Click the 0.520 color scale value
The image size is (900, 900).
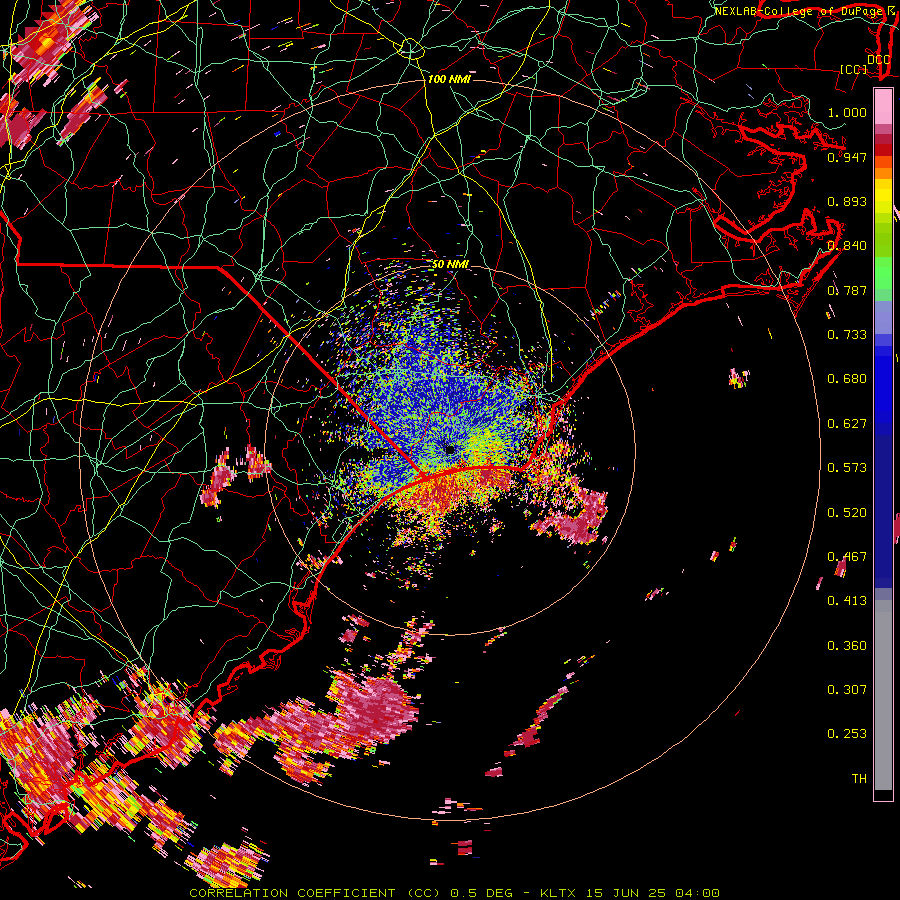coord(847,513)
